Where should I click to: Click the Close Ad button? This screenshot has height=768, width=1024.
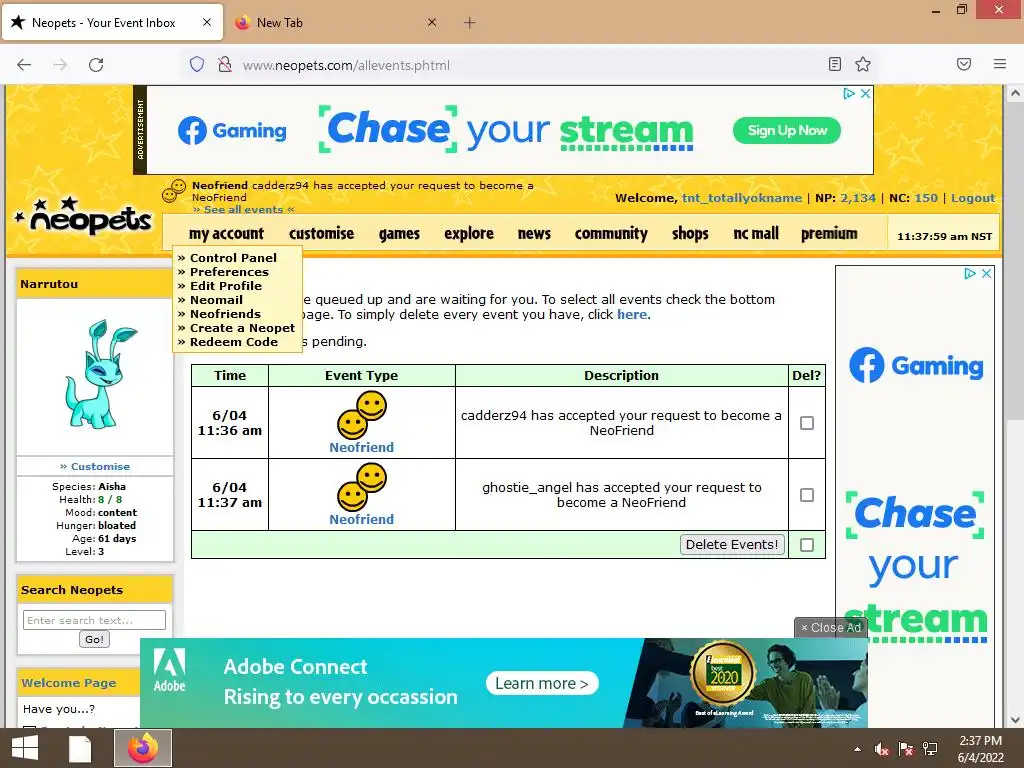831,628
